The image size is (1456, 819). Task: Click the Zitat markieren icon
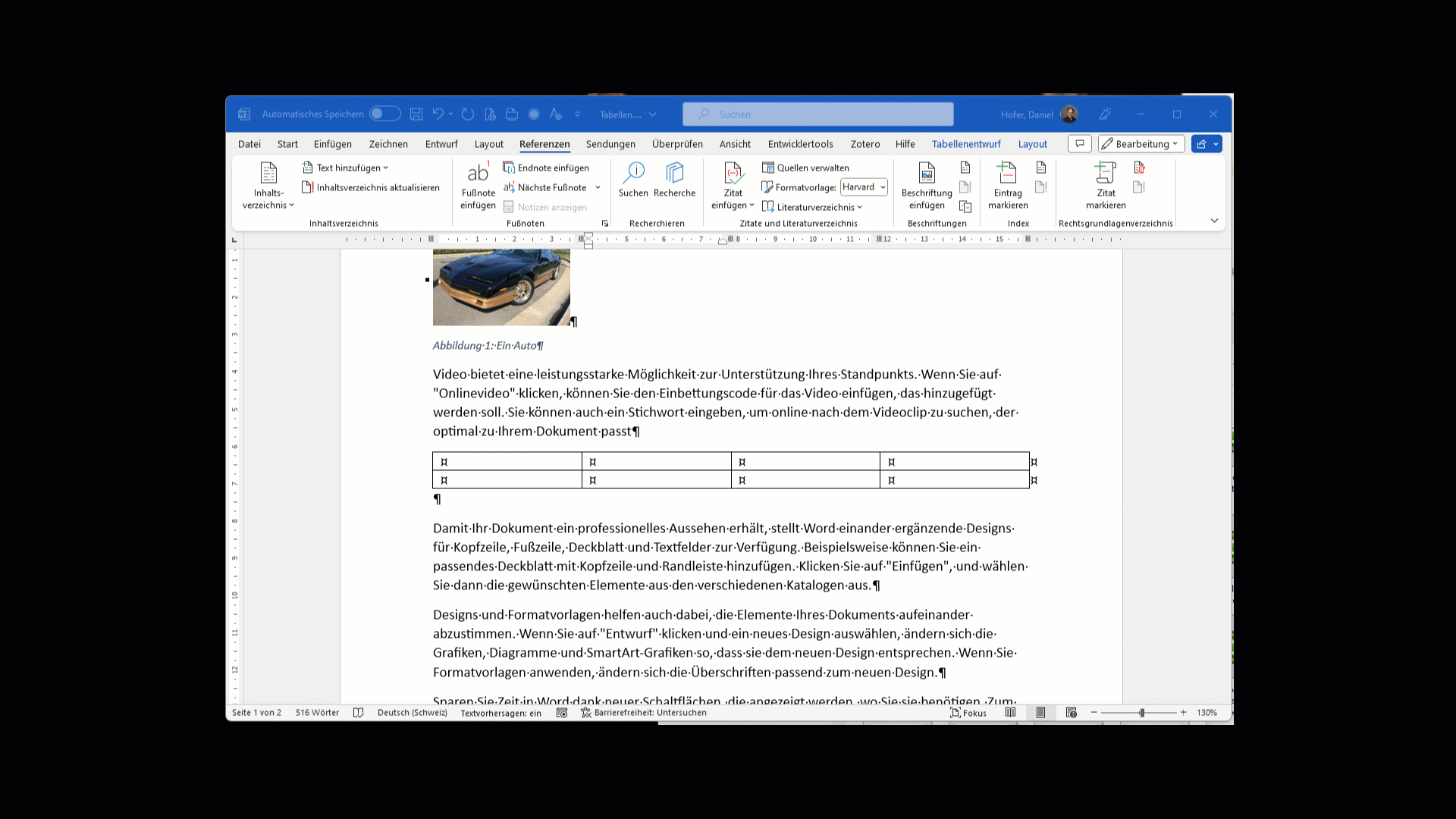coord(1106,174)
